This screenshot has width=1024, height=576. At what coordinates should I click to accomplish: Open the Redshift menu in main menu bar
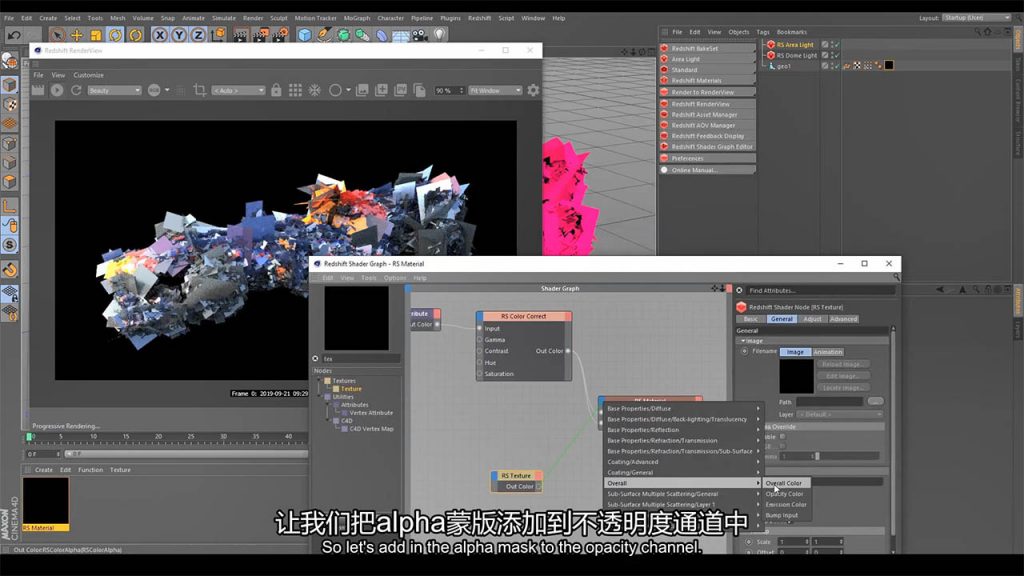479,18
